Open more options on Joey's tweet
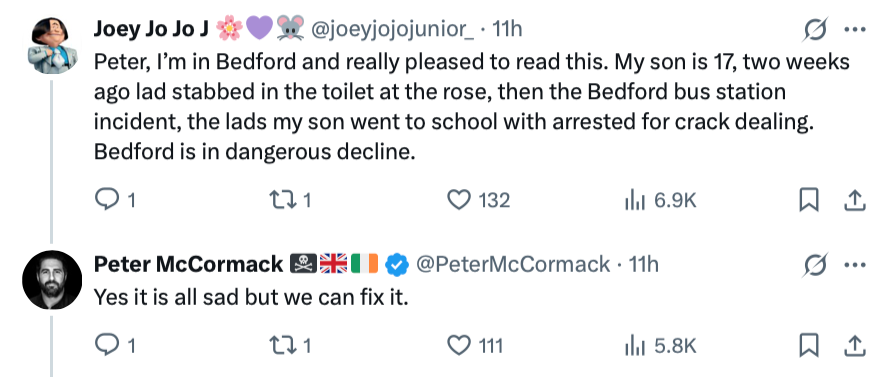Image resolution: width=887 pixels, height=377 pixels. coord(855,30)
